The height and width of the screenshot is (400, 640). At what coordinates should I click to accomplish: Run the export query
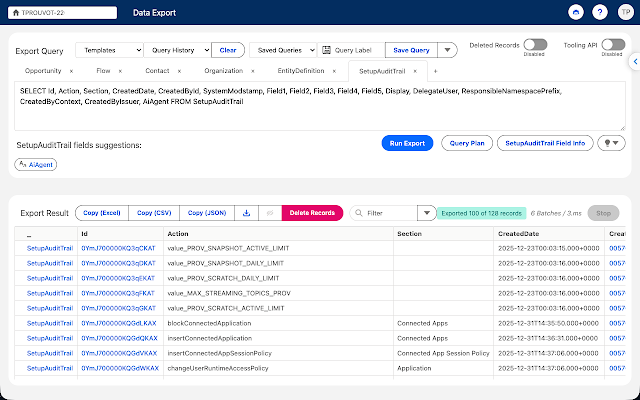(x=407, y=143)
